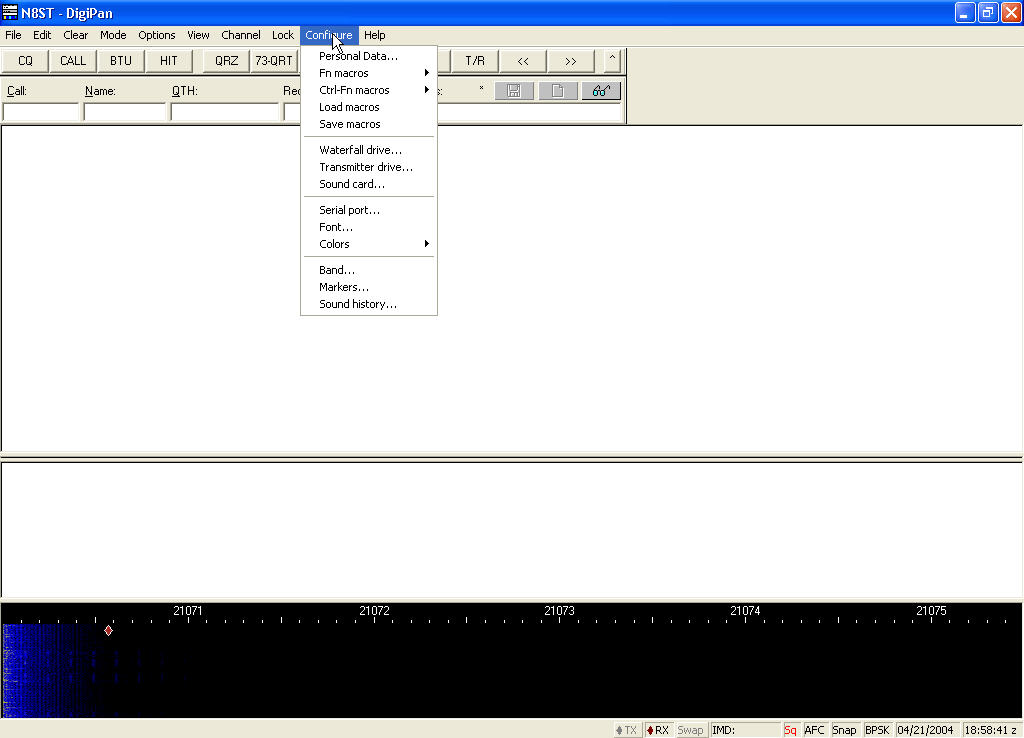Open the View menu

(x=199, y=35)
